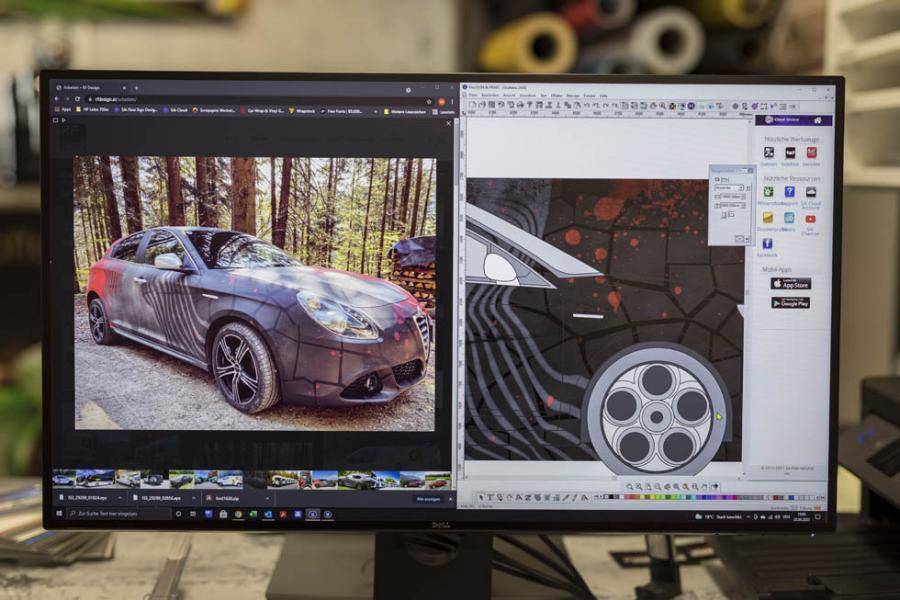Select the Text tool in Flexi's bottom toolbar
Viewport: 900px width, 600px height.
tap(490, 497)
